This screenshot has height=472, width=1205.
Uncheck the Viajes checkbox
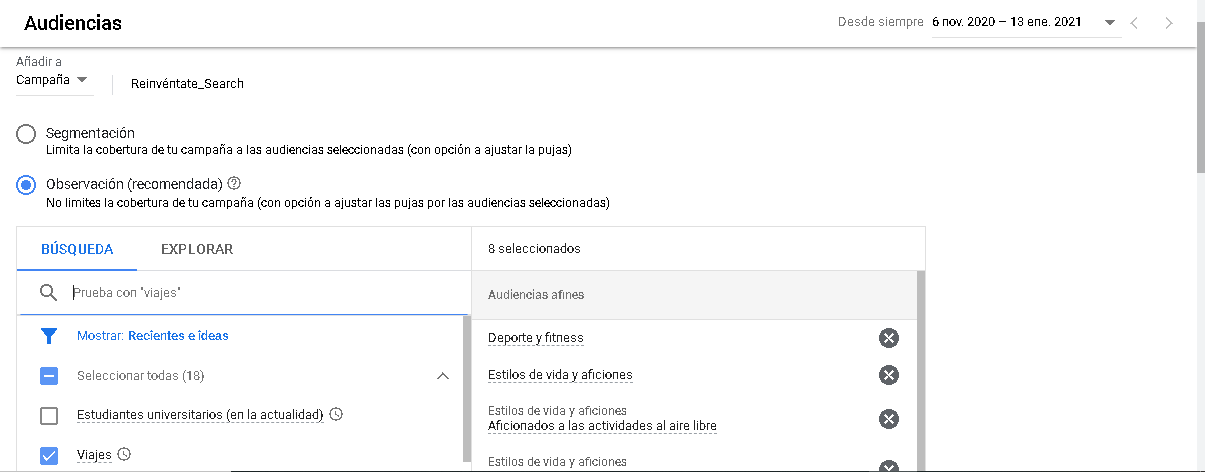[49, 455]
